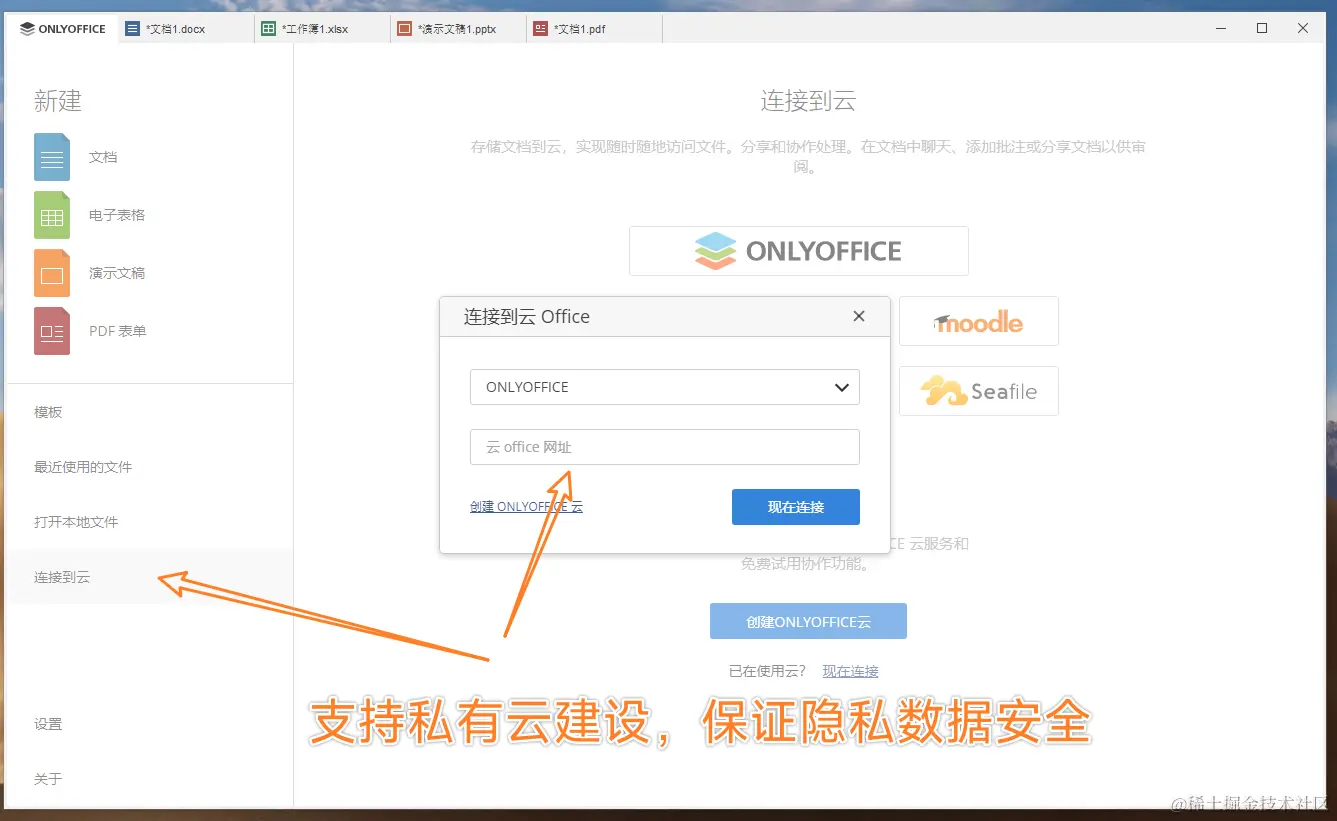Click the pptx file icon in the tab

pyautogui.click(x=404, y=29)
